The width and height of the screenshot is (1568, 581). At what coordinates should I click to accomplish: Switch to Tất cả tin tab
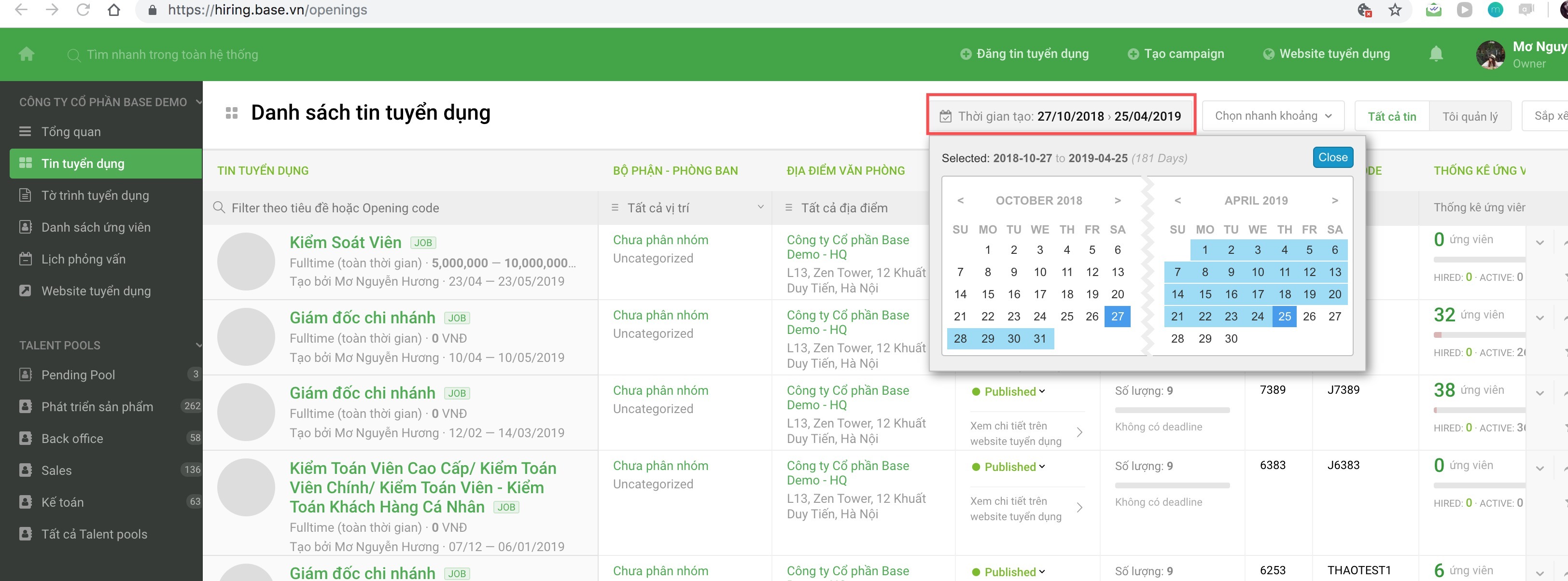point(1391,116)
